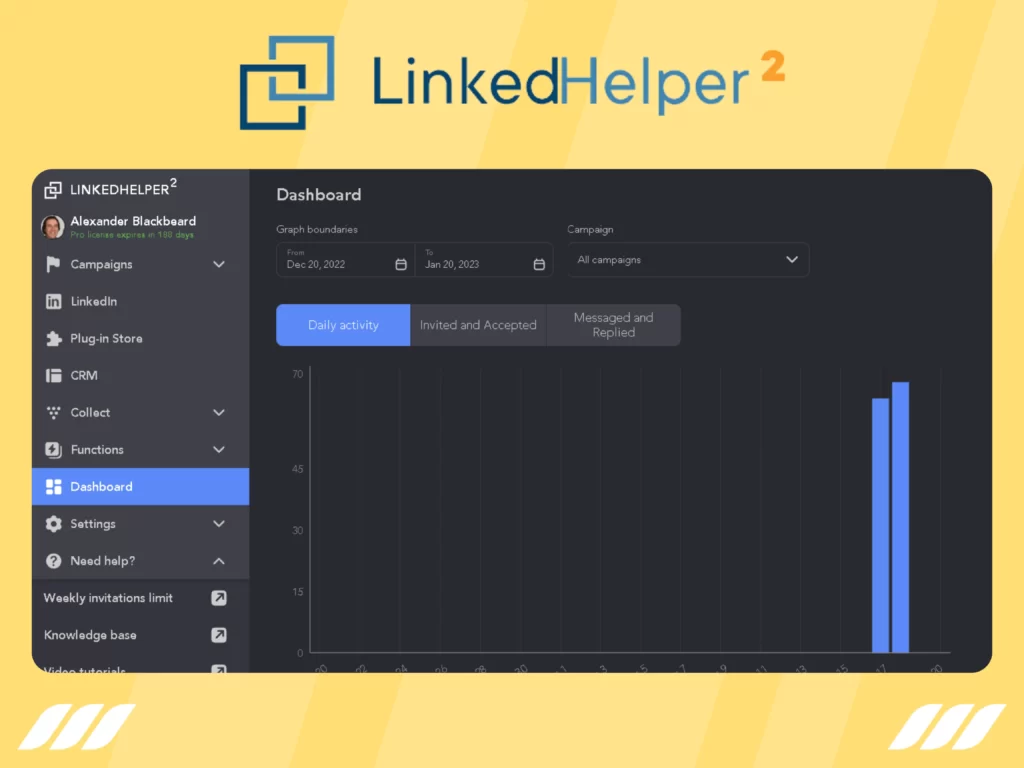Click the From date field Dec 20, 2022
Screen dimensions: 1024x768
coord(345,260)
